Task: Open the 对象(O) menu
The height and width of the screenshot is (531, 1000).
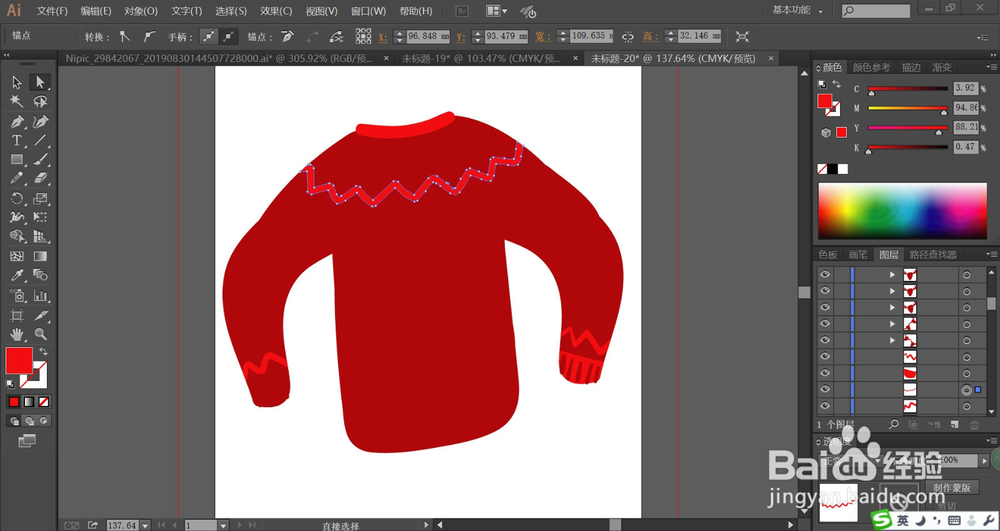Action: [x=141, y=11]
